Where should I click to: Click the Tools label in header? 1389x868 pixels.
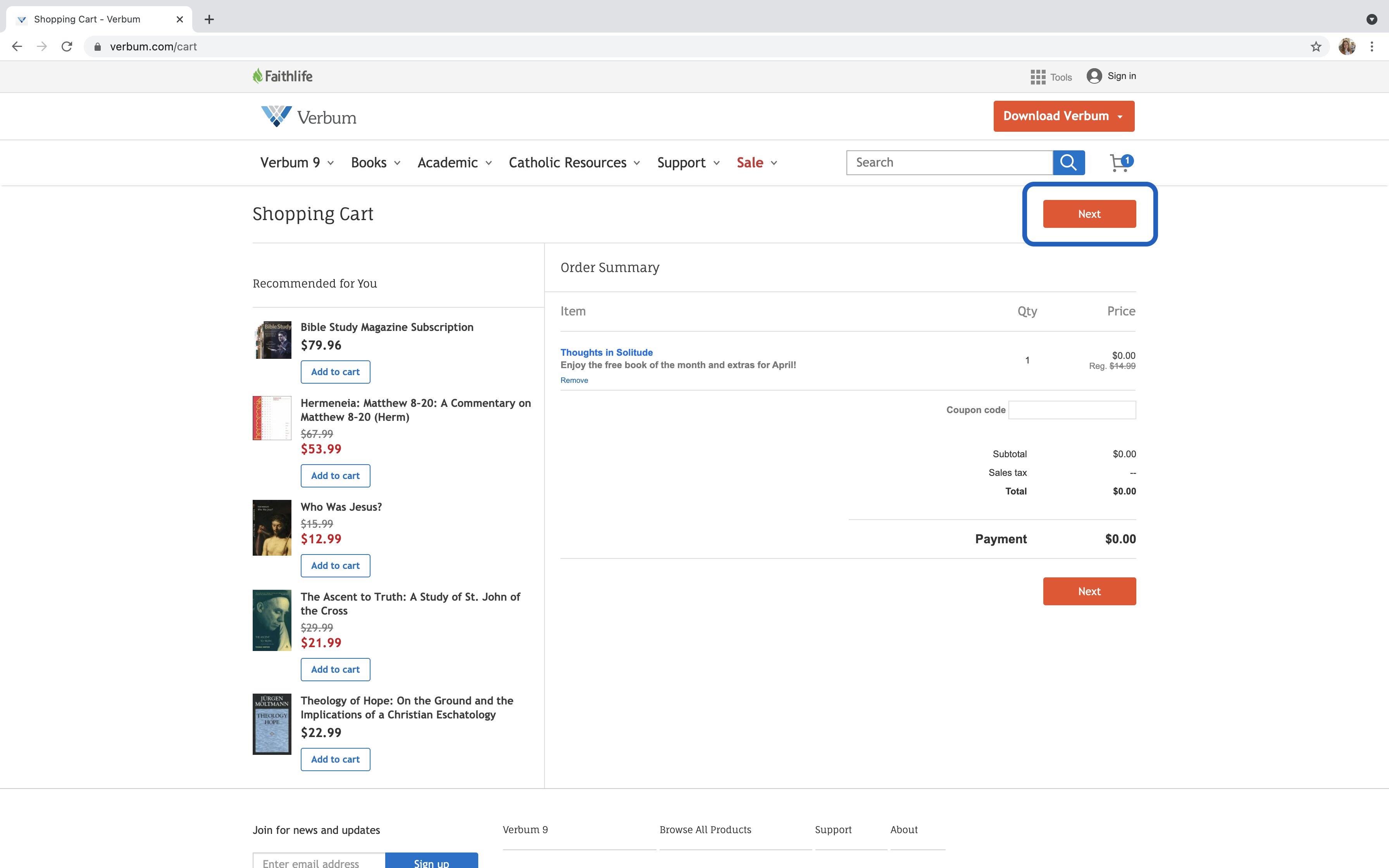1061,77
